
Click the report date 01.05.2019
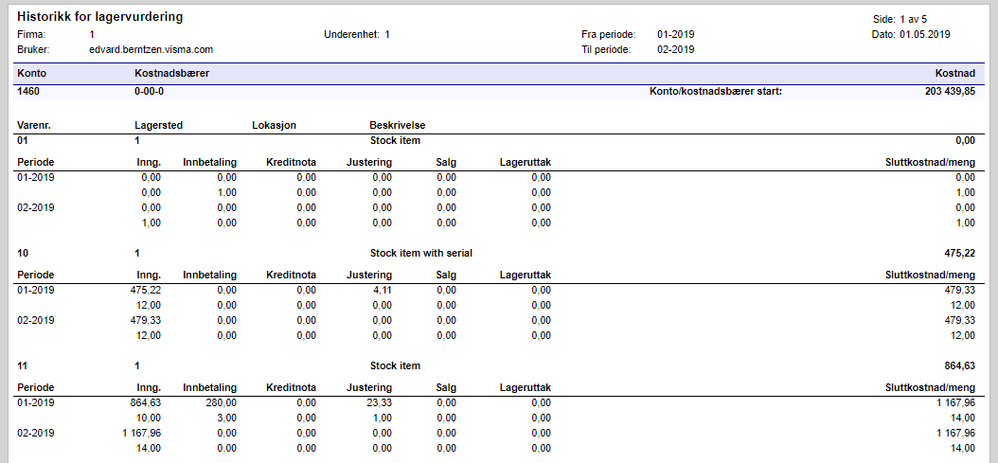point(925,34)
